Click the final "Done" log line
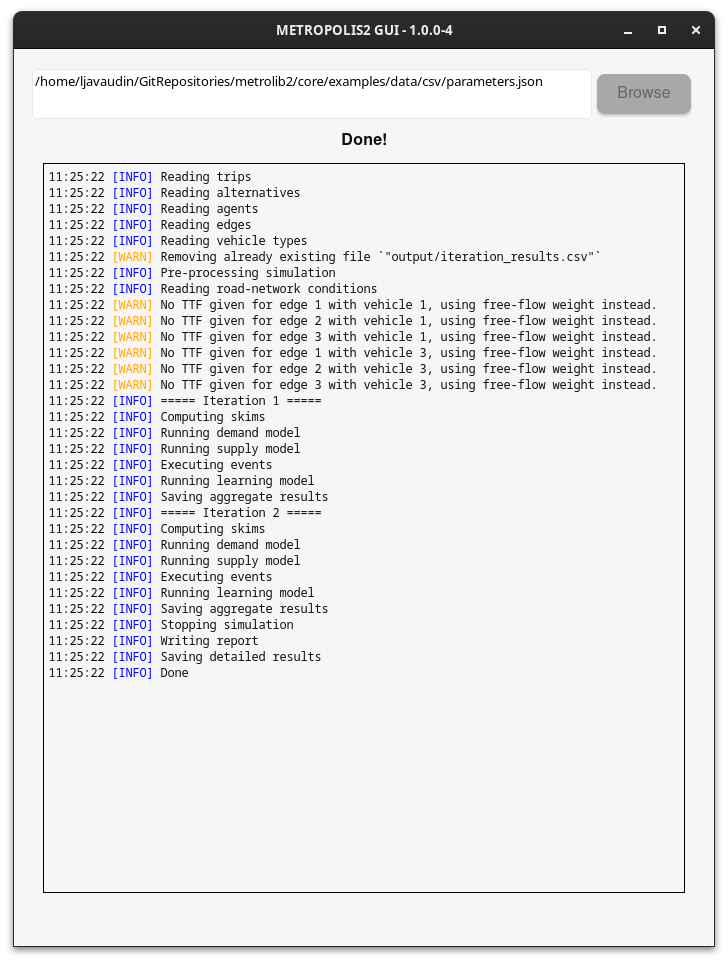The height and width of the screenshot is (963, 728). [x=119, y=673]
